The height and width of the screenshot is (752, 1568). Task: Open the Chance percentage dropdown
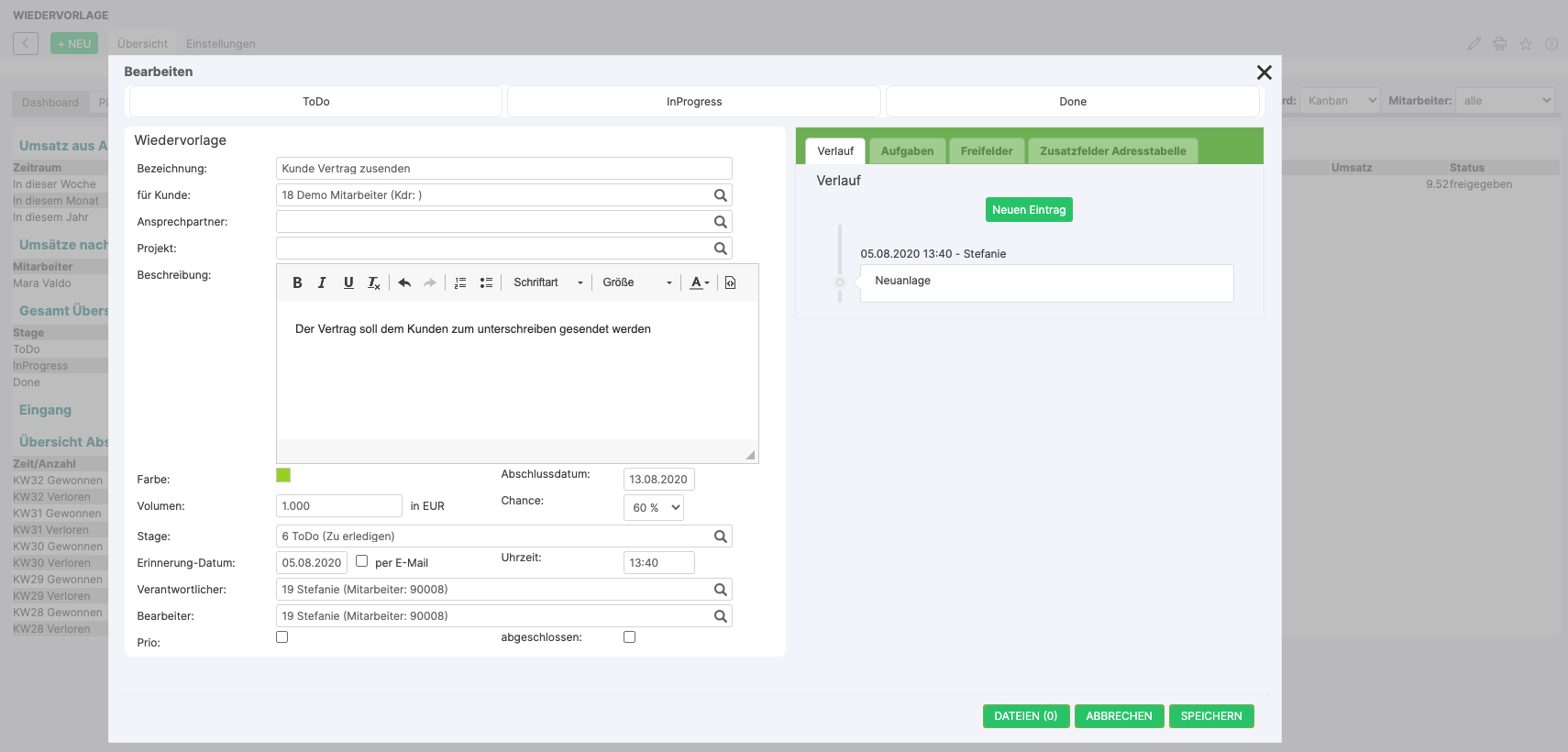[x=654, y=507]
